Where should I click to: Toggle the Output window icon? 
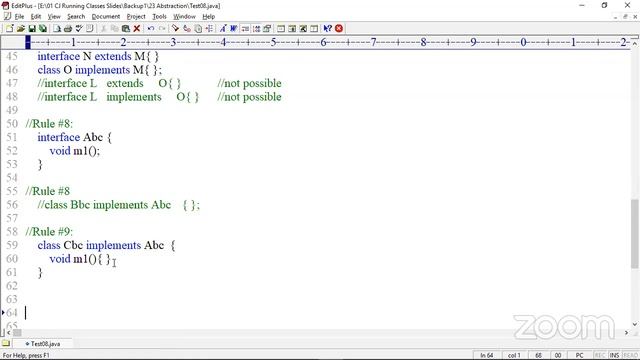click(x=292, y=28)
